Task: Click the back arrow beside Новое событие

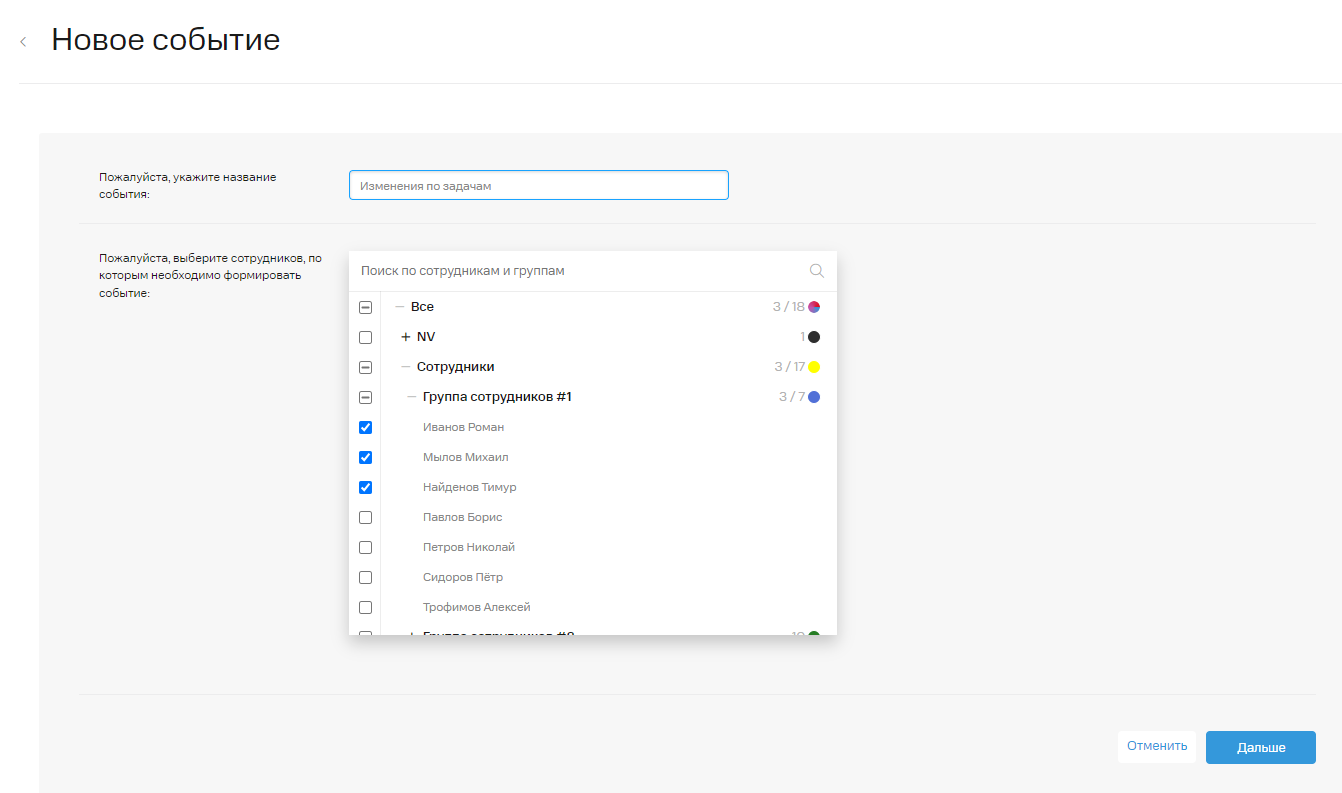Action: pyautogui.click(x=23, y=42)
